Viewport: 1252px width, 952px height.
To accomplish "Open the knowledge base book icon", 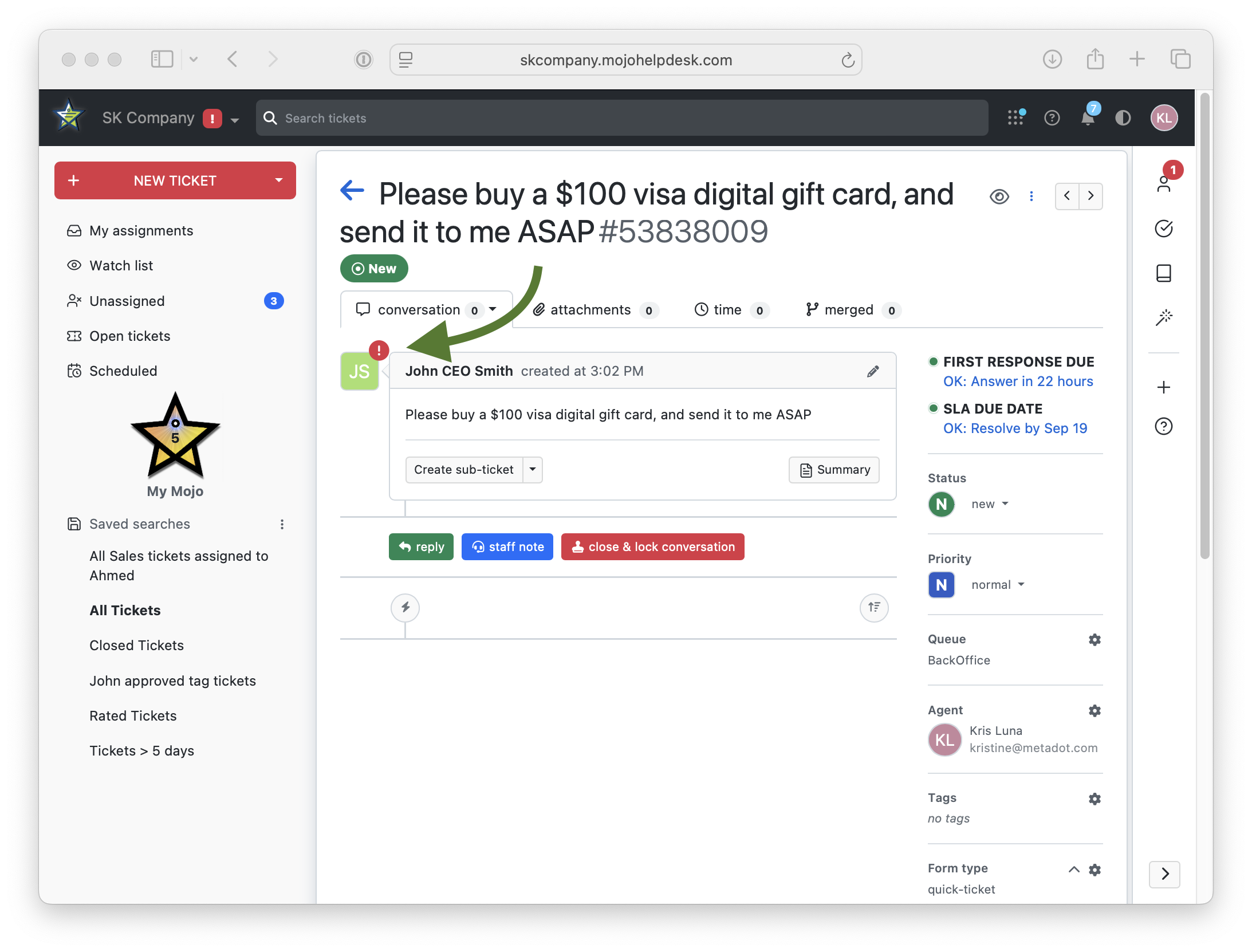I will [1164, 273].
